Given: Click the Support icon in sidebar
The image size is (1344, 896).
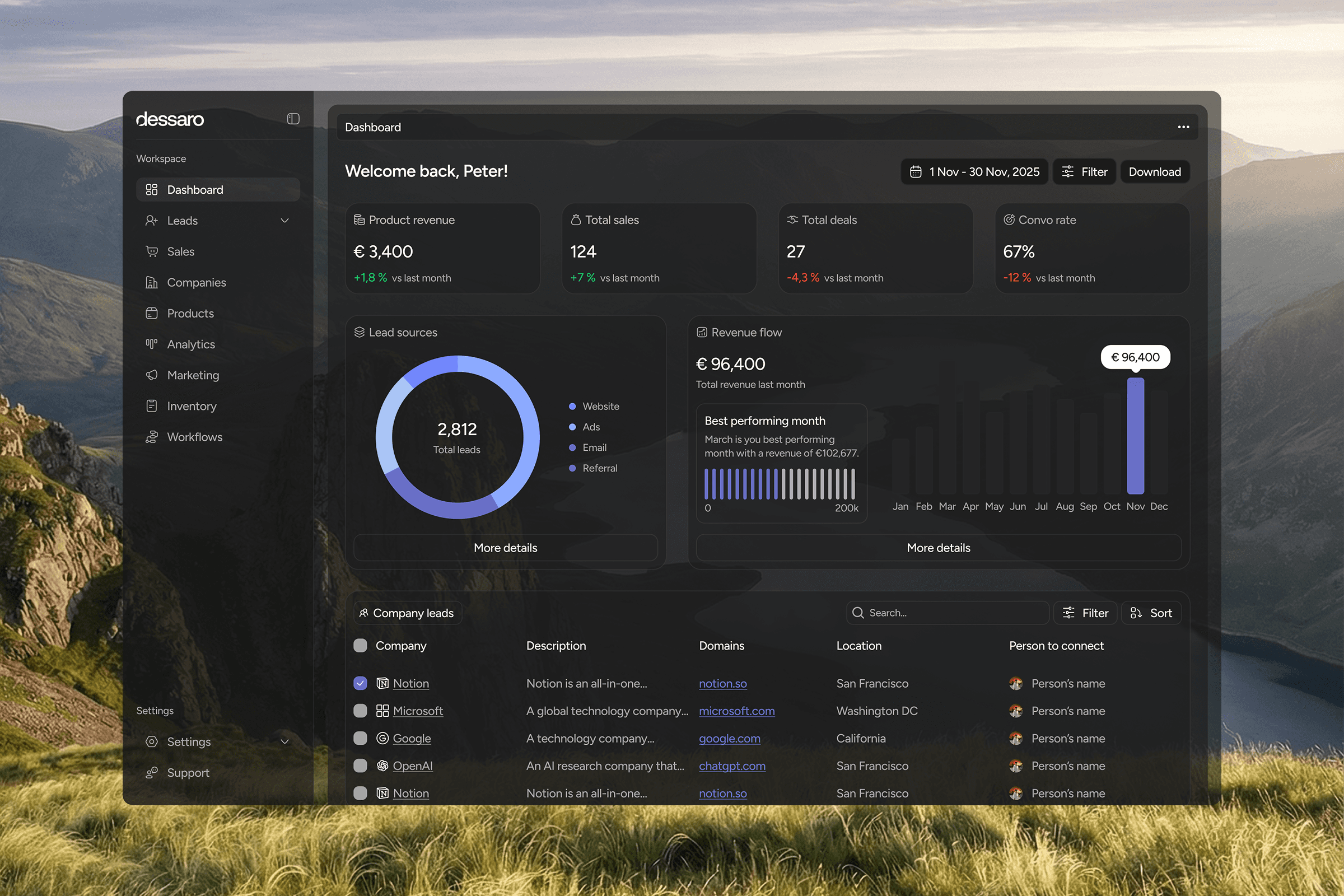Looking at the screenshot, I should pos(151,773).
